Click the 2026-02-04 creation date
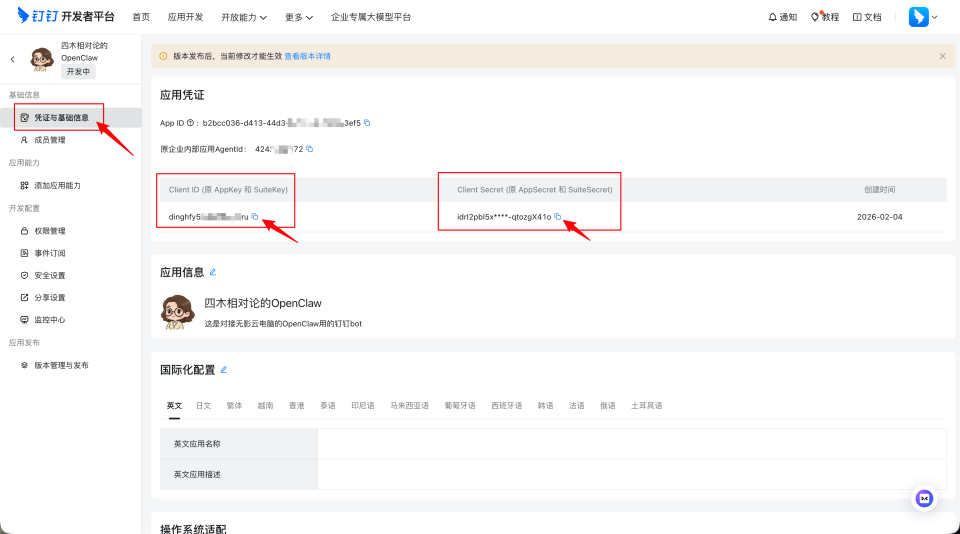 pos(880,217)
